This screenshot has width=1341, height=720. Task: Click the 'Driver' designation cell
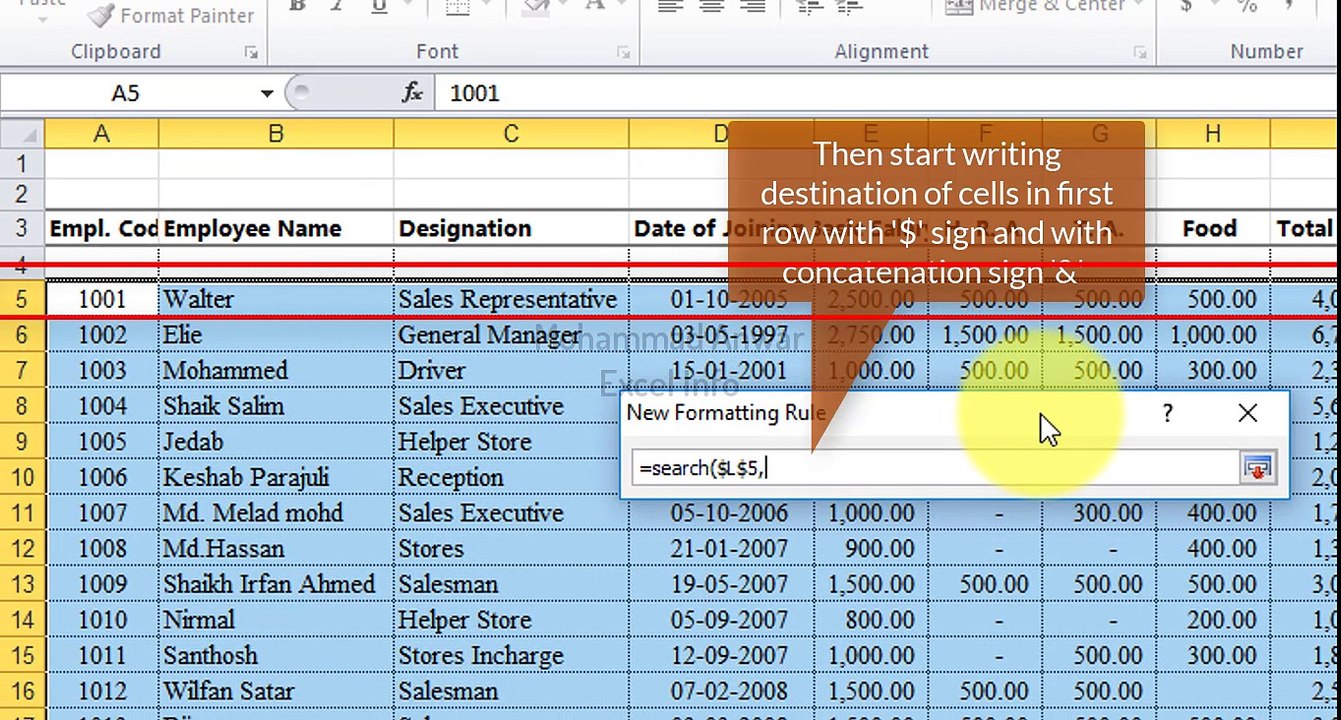pos(511,370)
